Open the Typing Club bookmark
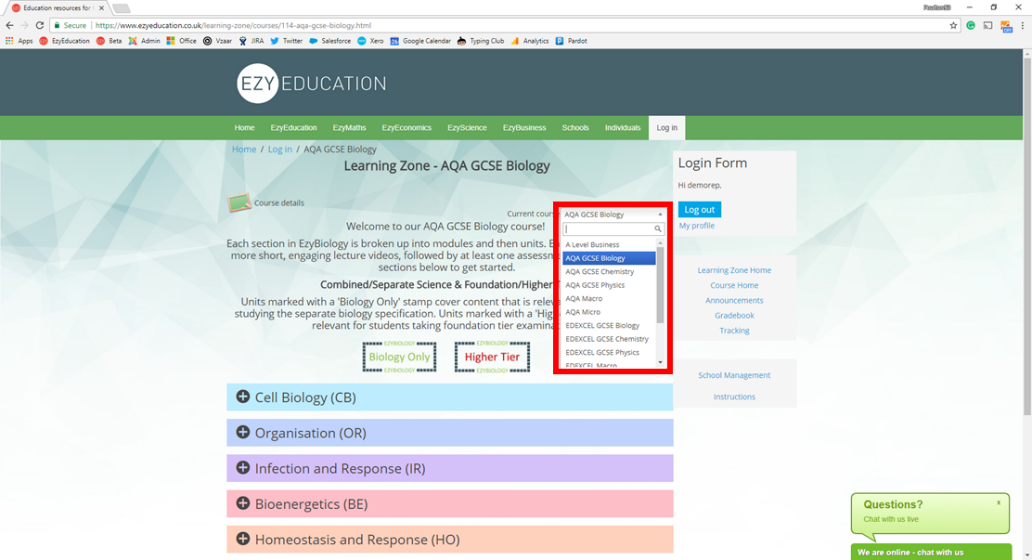Image resolution: width=1032 pixels, height=560 pixels. [x=480, y=41]
